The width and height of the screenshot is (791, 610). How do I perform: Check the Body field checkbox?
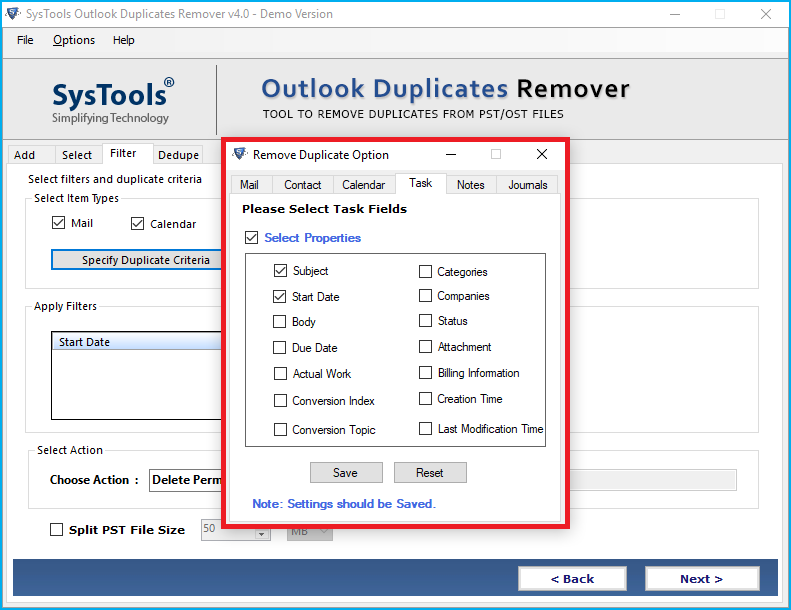pos(279,322)
